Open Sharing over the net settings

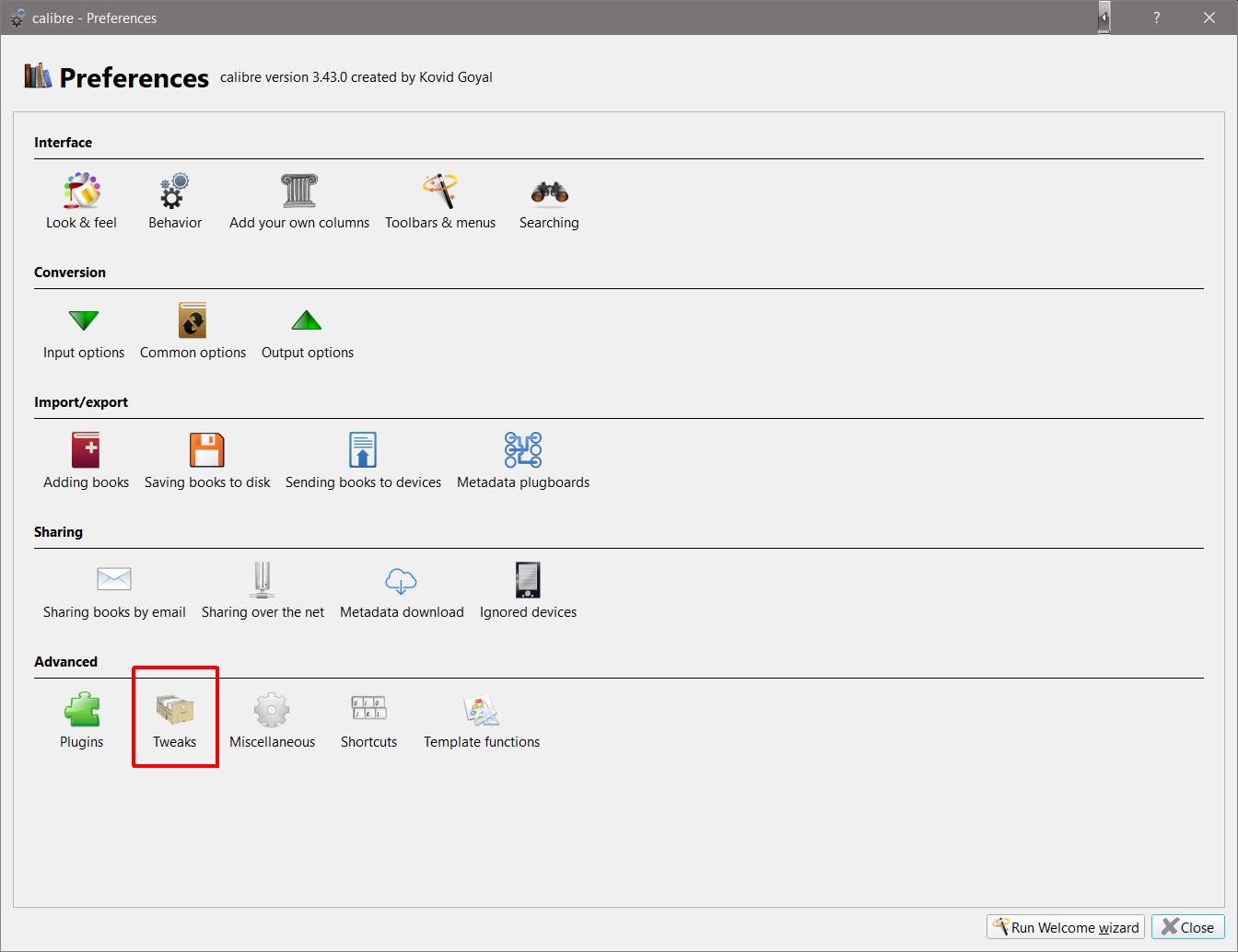(x=263, y=590)
